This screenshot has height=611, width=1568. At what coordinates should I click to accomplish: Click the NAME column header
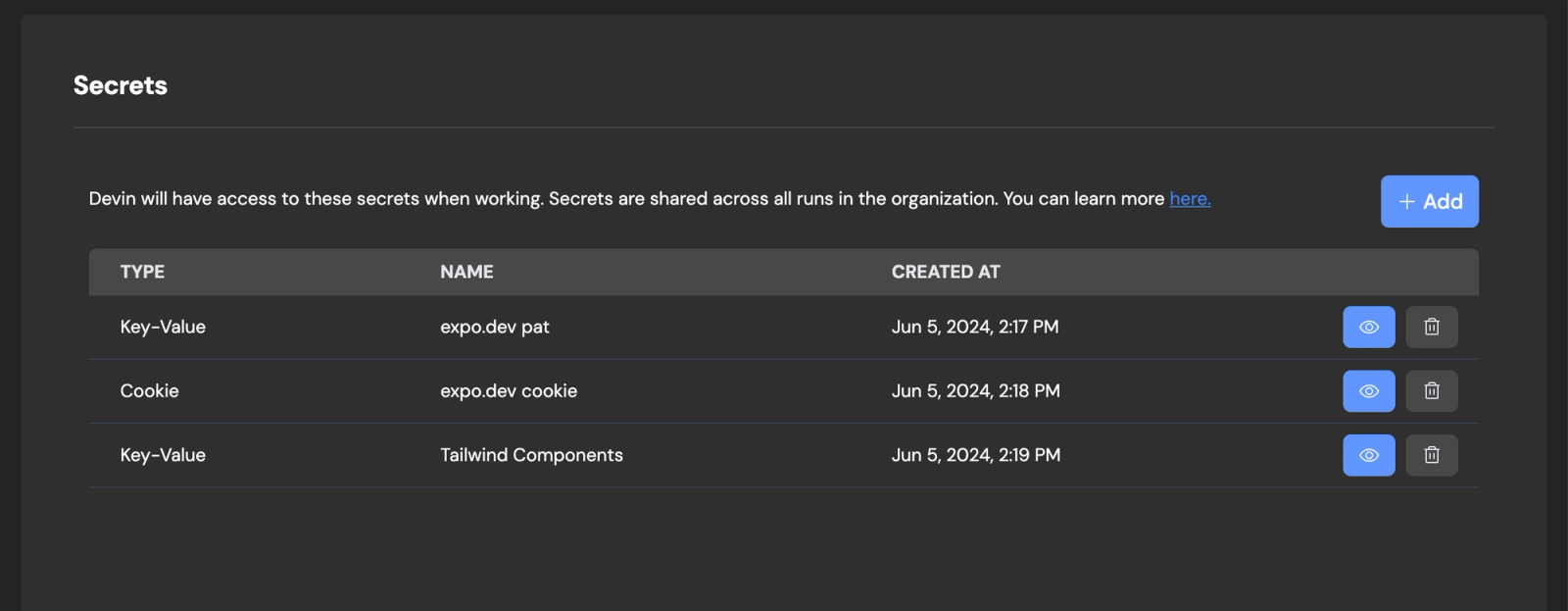[466, 272]
